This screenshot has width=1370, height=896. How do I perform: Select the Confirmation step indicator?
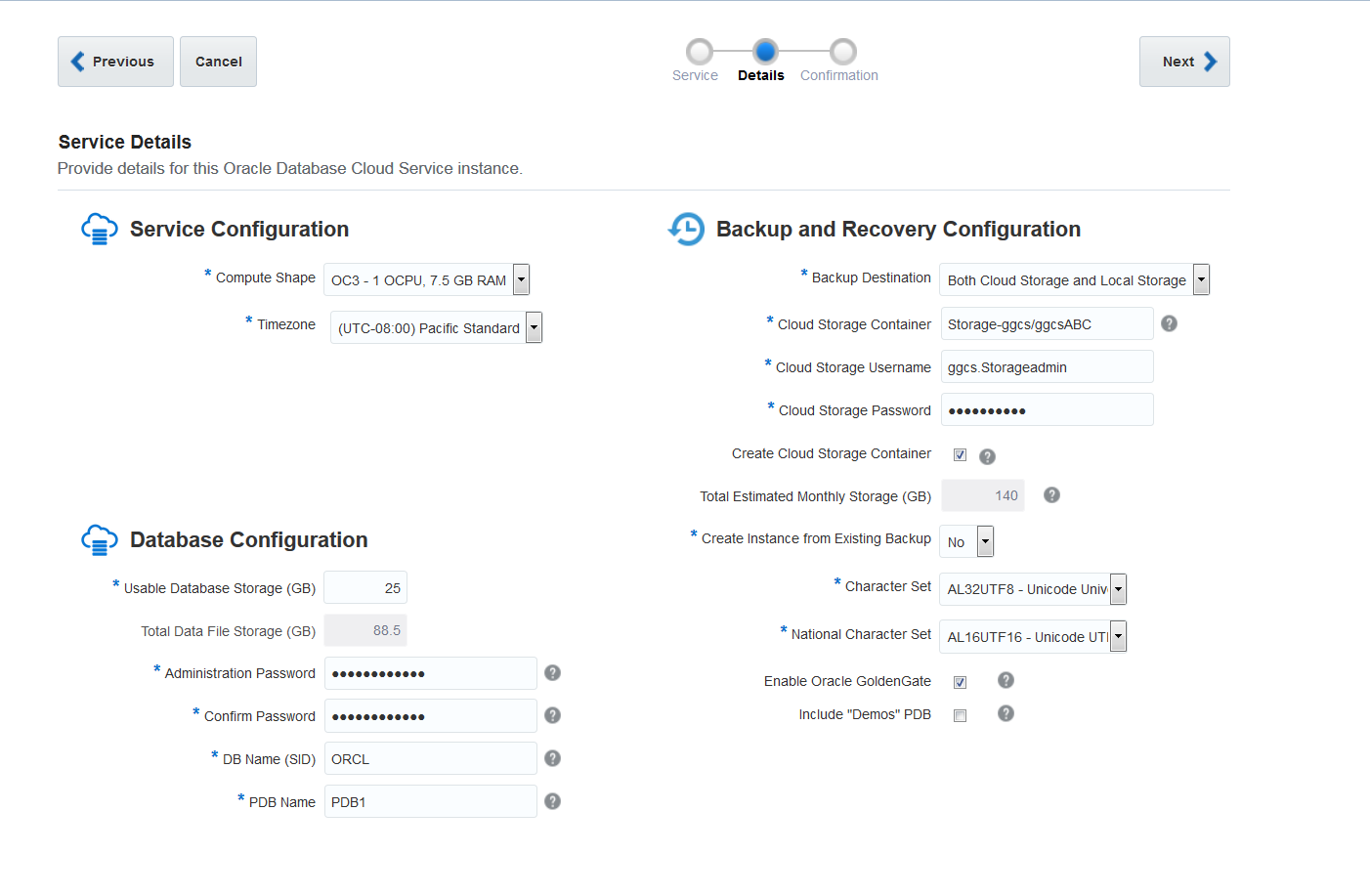[x=838, y=52]
